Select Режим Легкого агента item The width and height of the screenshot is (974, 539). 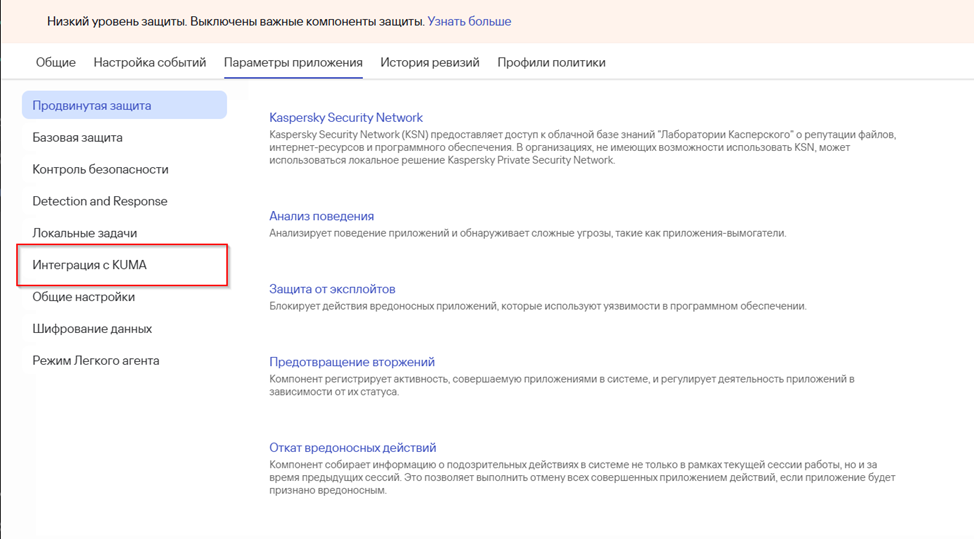[95, 361]
